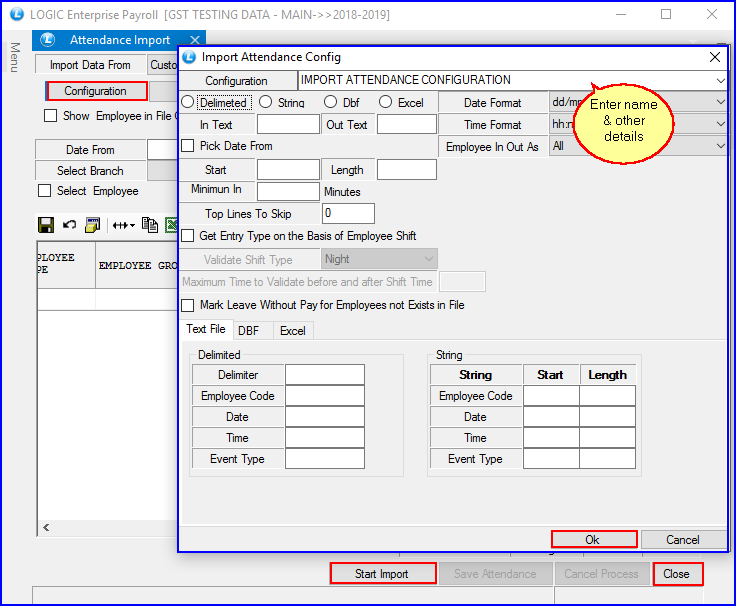Viewport: 736px width, 606px height.
Task: Expand the Configuration name dropdown
Action: (x=720, y=80)
